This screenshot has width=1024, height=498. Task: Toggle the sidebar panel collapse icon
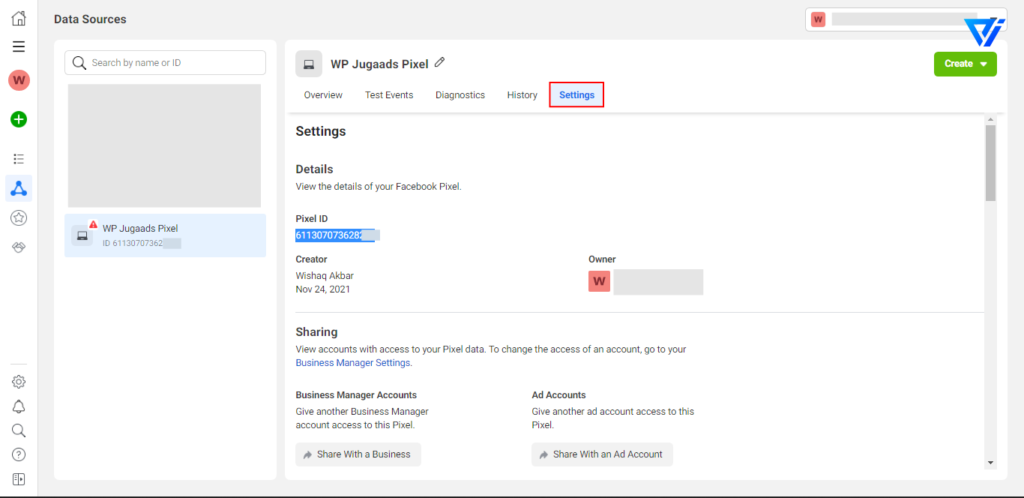(19, 480)
